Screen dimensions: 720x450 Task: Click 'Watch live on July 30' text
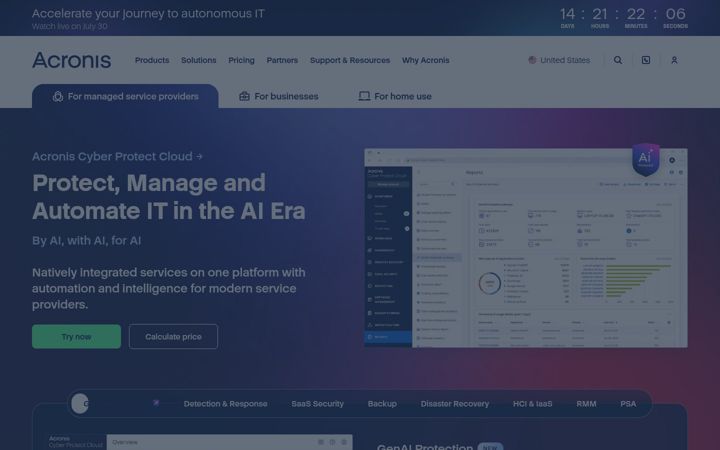click(70, 26)
